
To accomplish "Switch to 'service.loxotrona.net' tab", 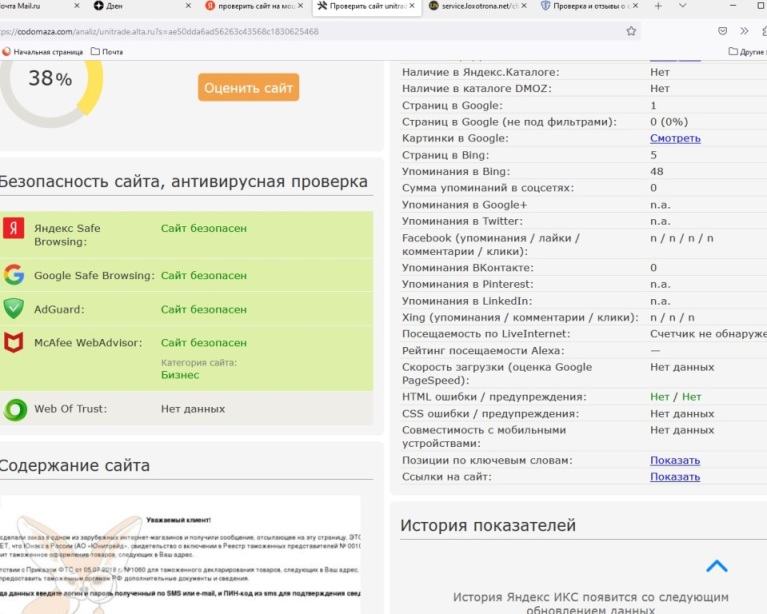I will pyautogui.click(x=474, y=6).
